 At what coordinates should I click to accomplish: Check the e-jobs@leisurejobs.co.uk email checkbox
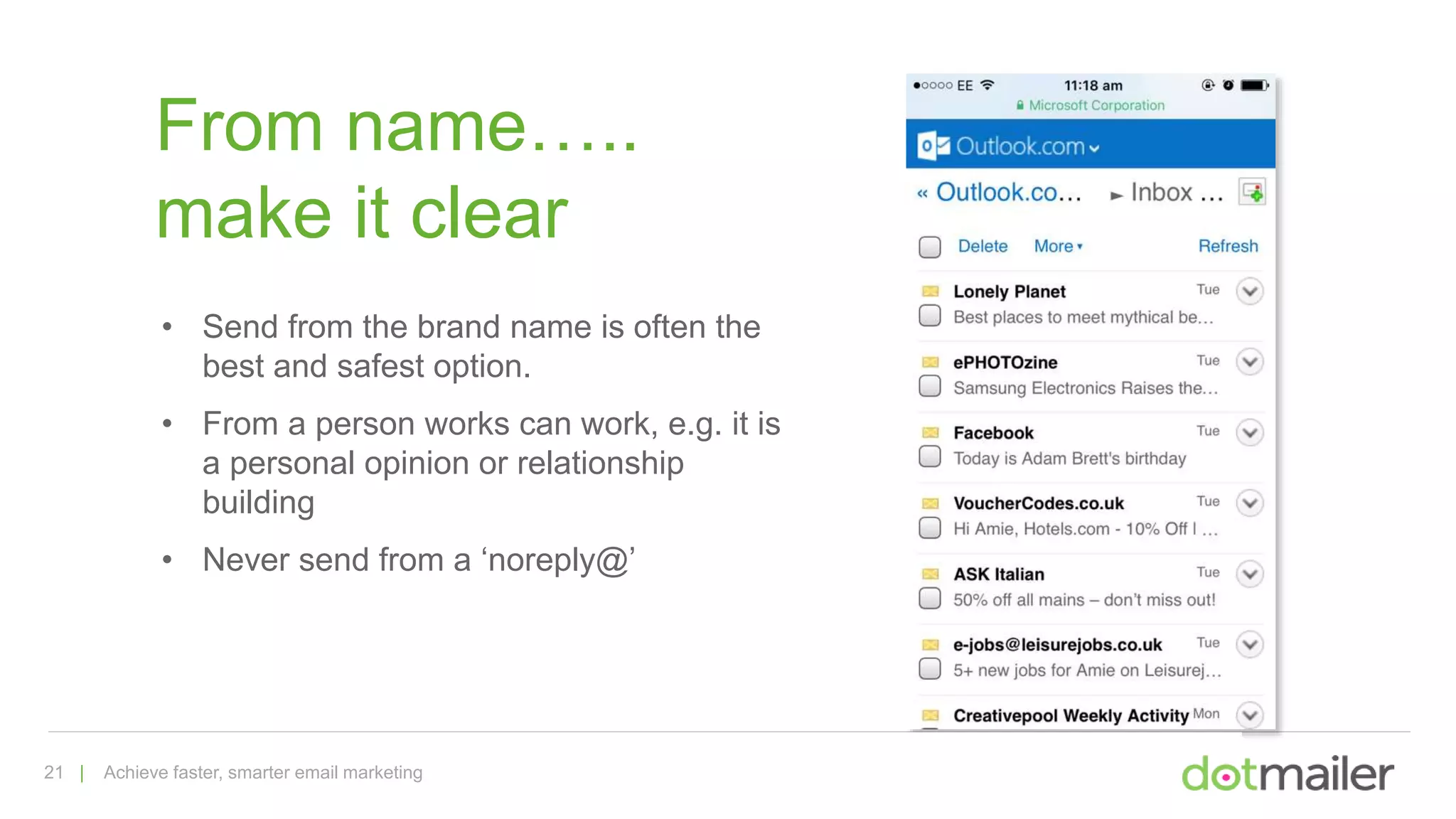(x=929, y=668)
